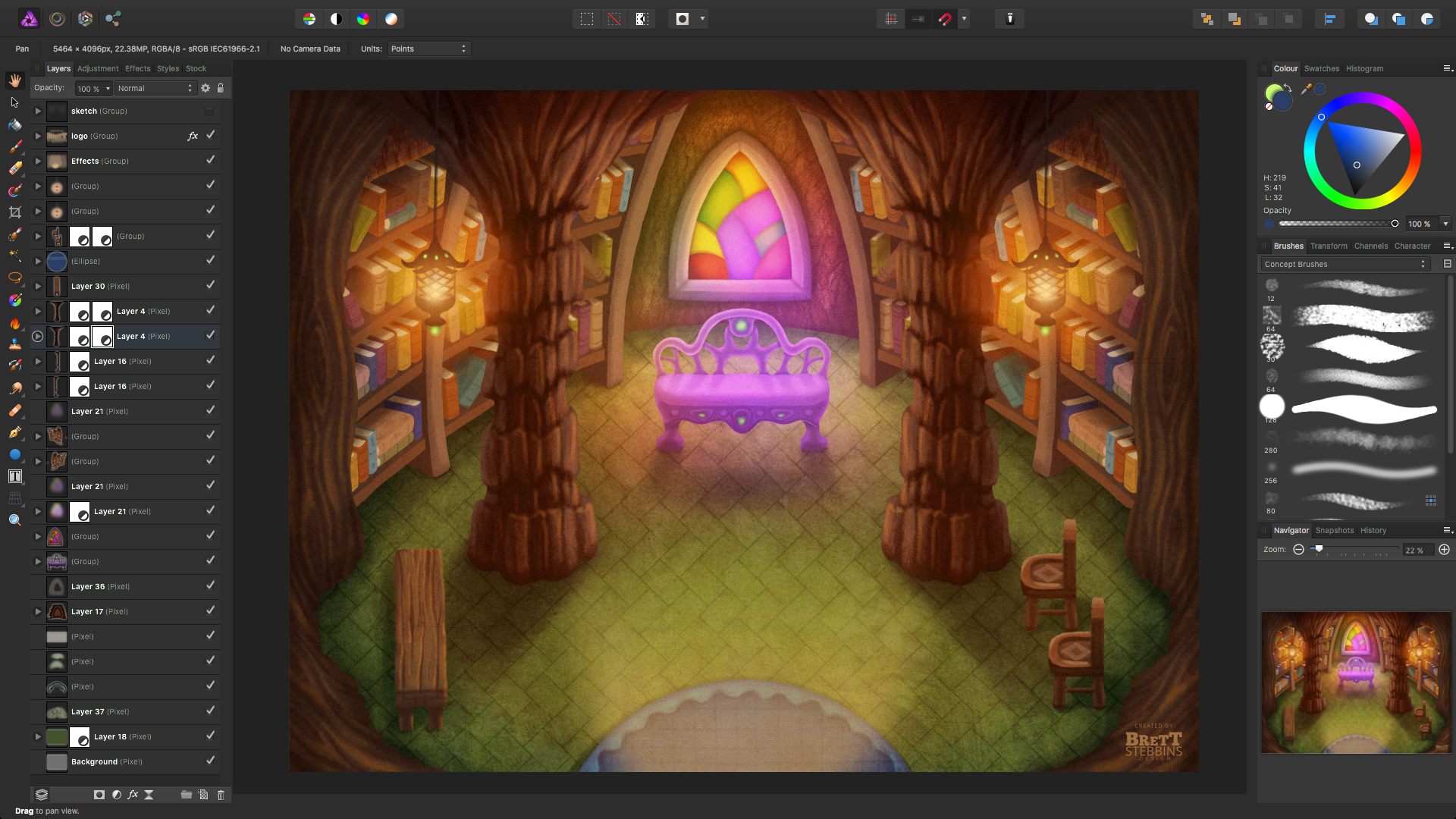Open the History tab
Image resolution: width=1456 pixels, height=819 pixels.
pos(1373,530)
